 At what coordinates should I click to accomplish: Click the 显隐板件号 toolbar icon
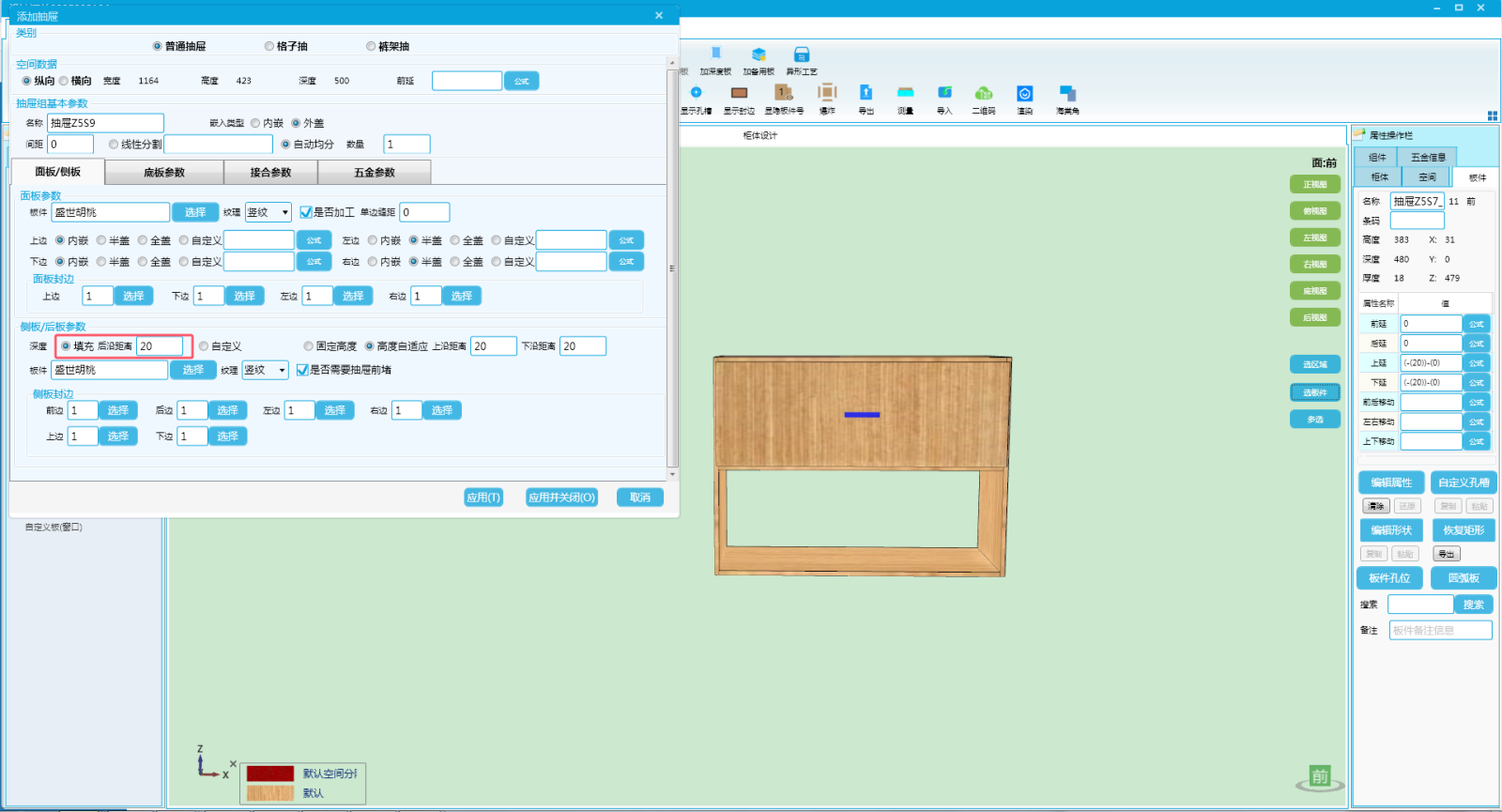(x=783, y=93)
